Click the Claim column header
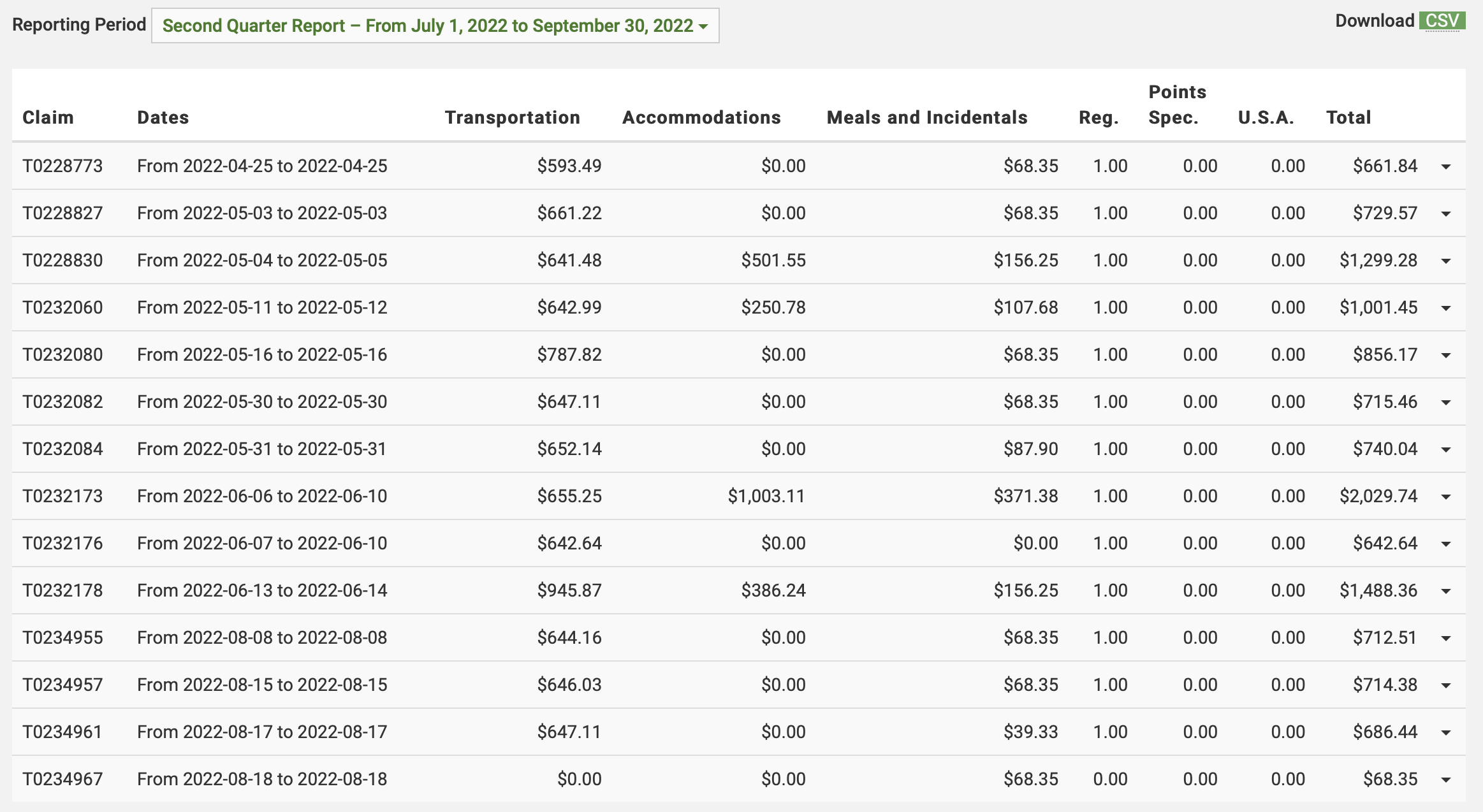The width and height of the screenshot is (1483, 812). (48, 117)
